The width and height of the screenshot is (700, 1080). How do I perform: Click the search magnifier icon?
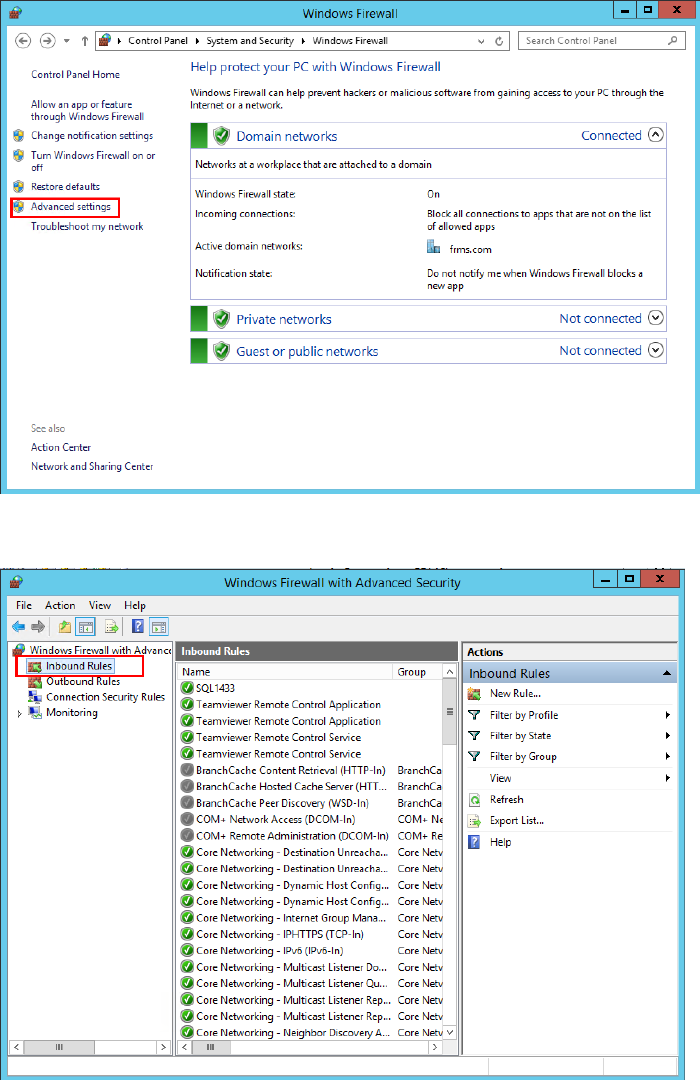point(672,41)
